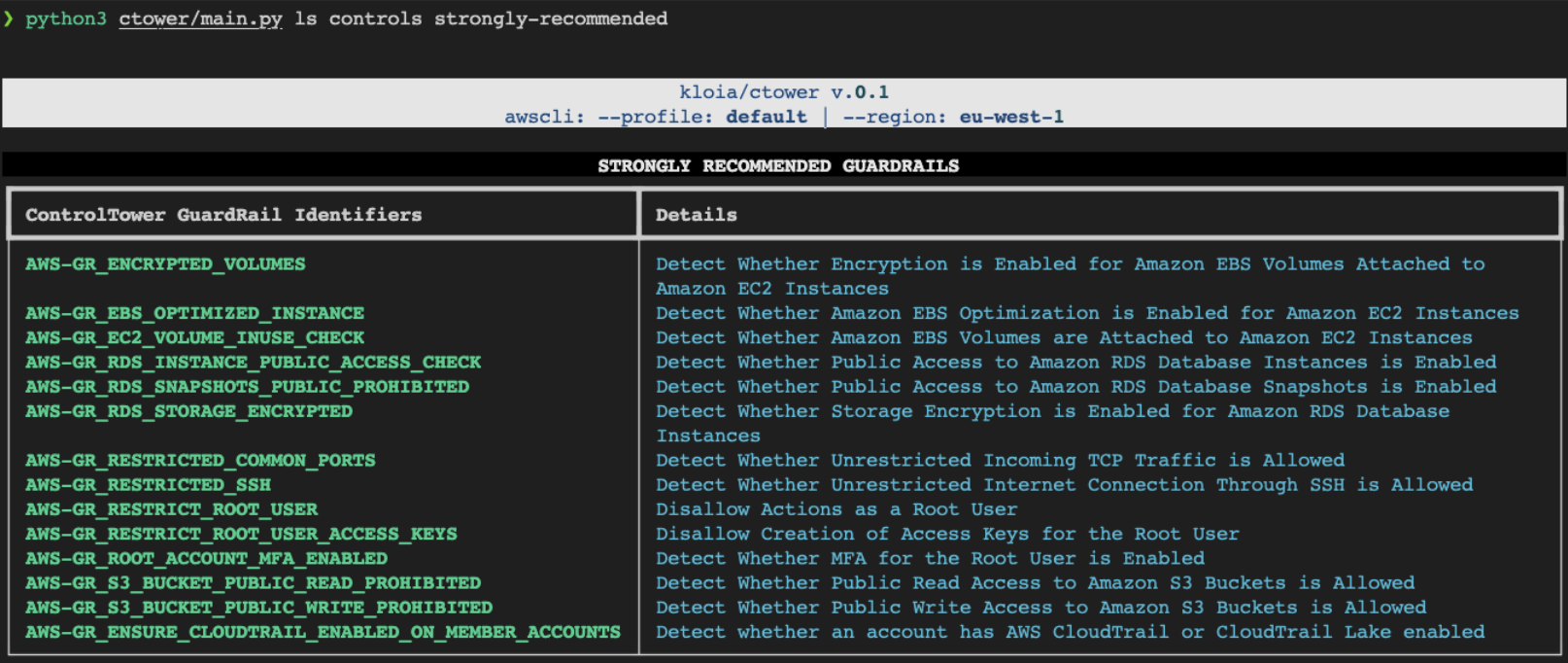Click AWS-GR_S3_BUCKET_PUBLIC_READ_PROHIBITED identifier
The height and width of the screenshot is (663, 1568).
253,582
